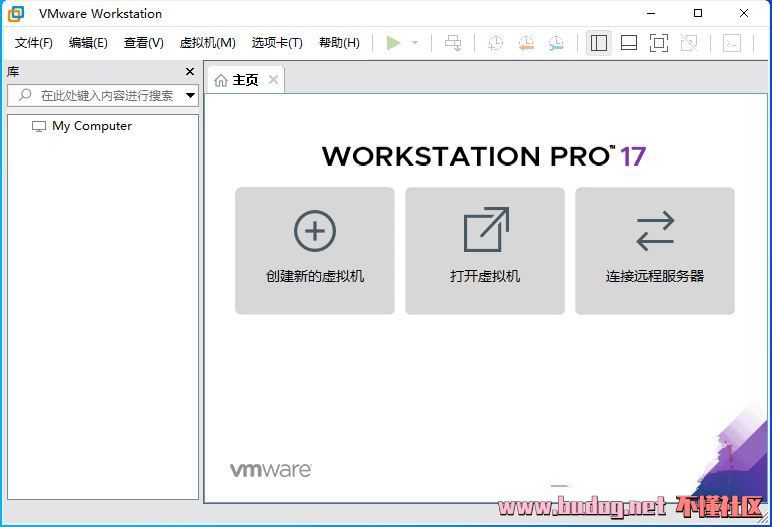Toggle the library sidebar view icon
The image size is (772, 527).
(x=599, y=43)
